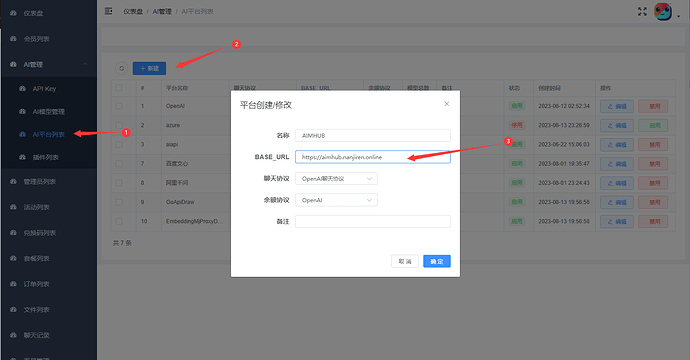
Task: Click the 停用 status tag in azure row
Action: pyautogui.click(x=517, y=125)
